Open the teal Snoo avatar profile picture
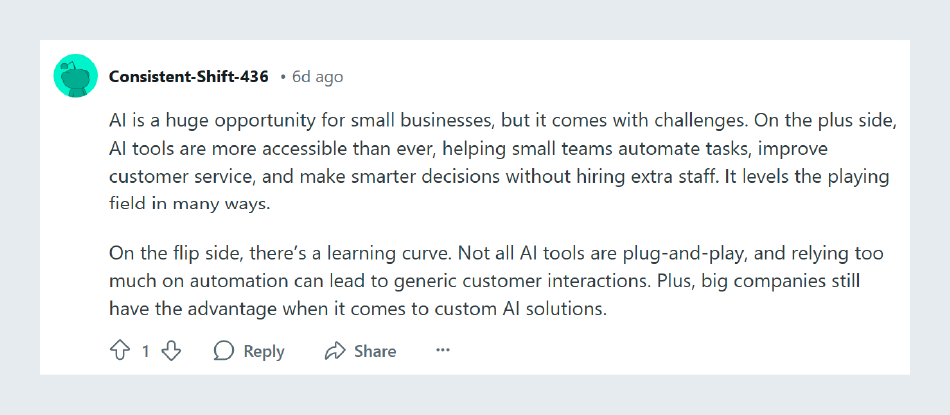 (76, 75)
